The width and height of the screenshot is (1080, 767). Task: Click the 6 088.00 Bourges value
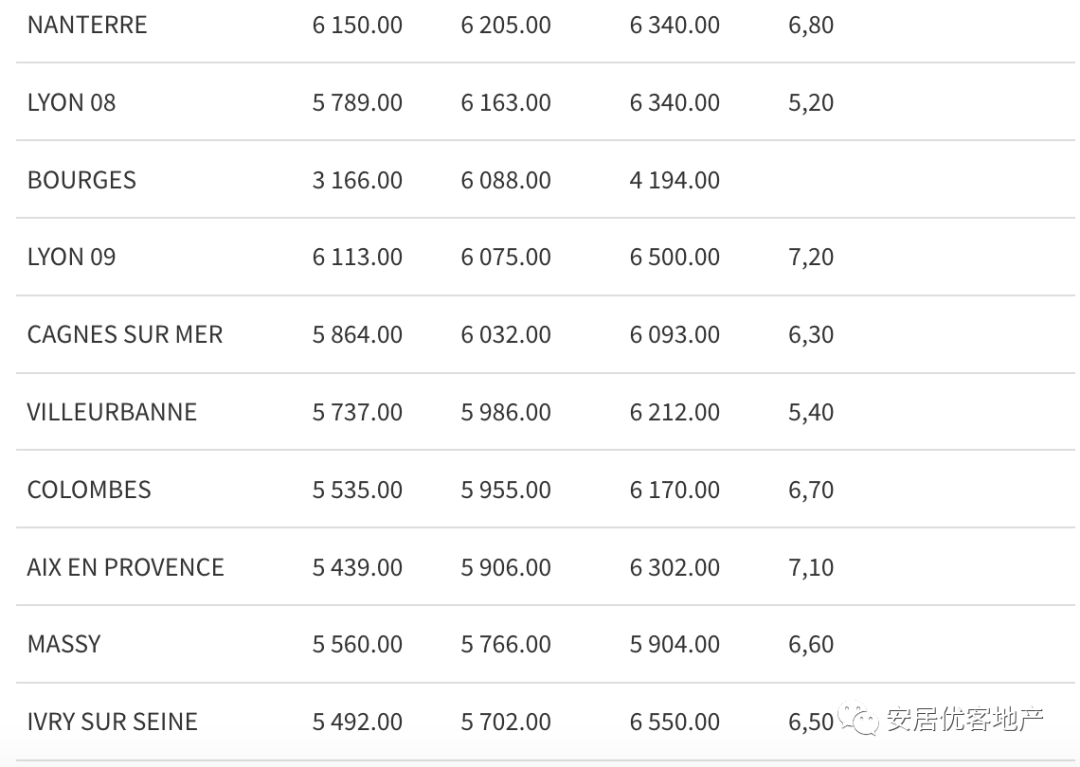click(x=505, y=180)
